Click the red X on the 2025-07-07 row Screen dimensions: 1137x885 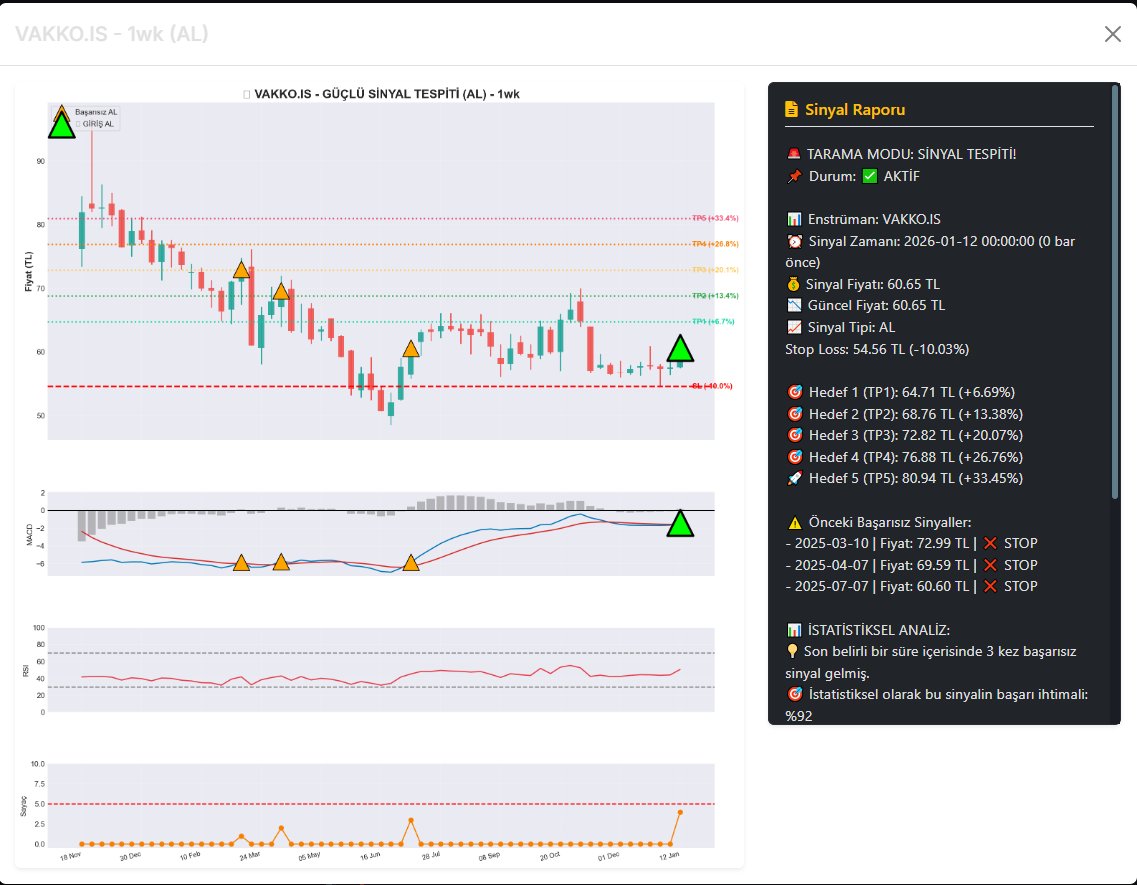coord(991,586)
